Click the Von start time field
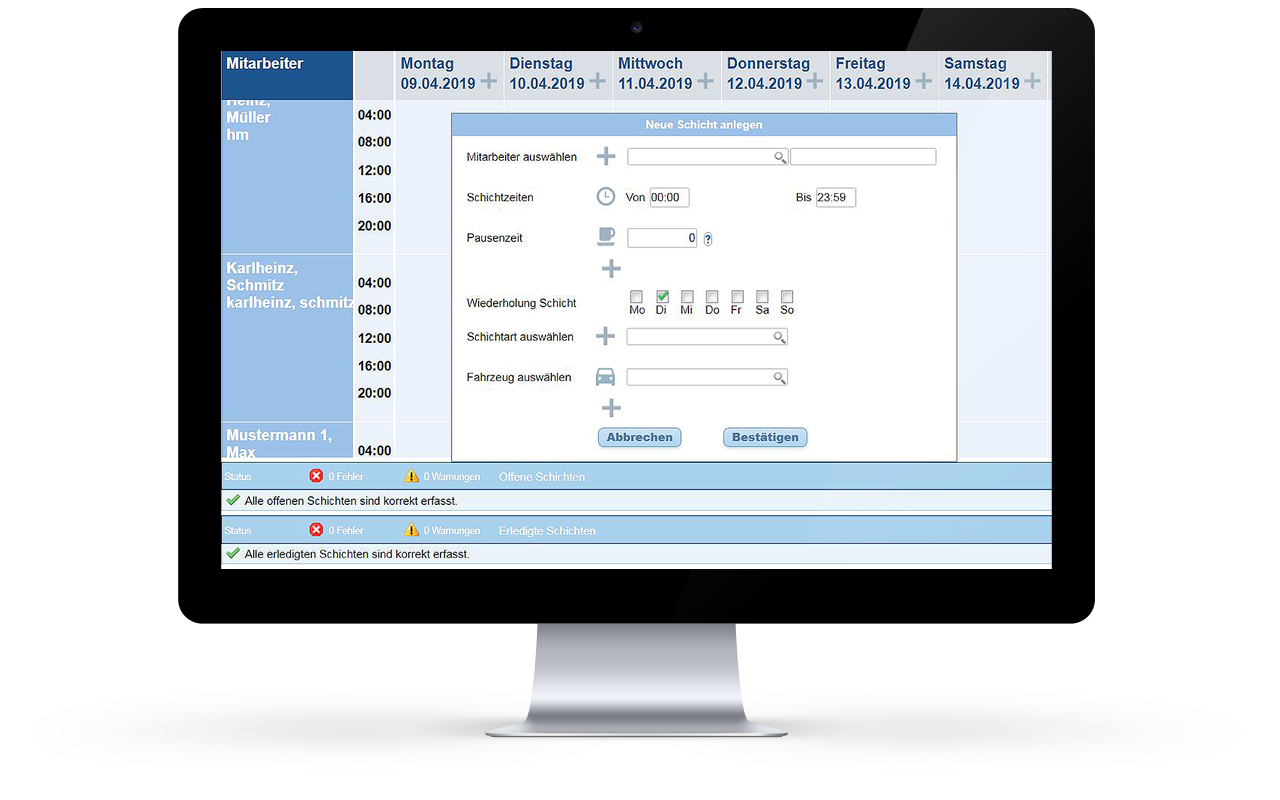 click(669, 198)
